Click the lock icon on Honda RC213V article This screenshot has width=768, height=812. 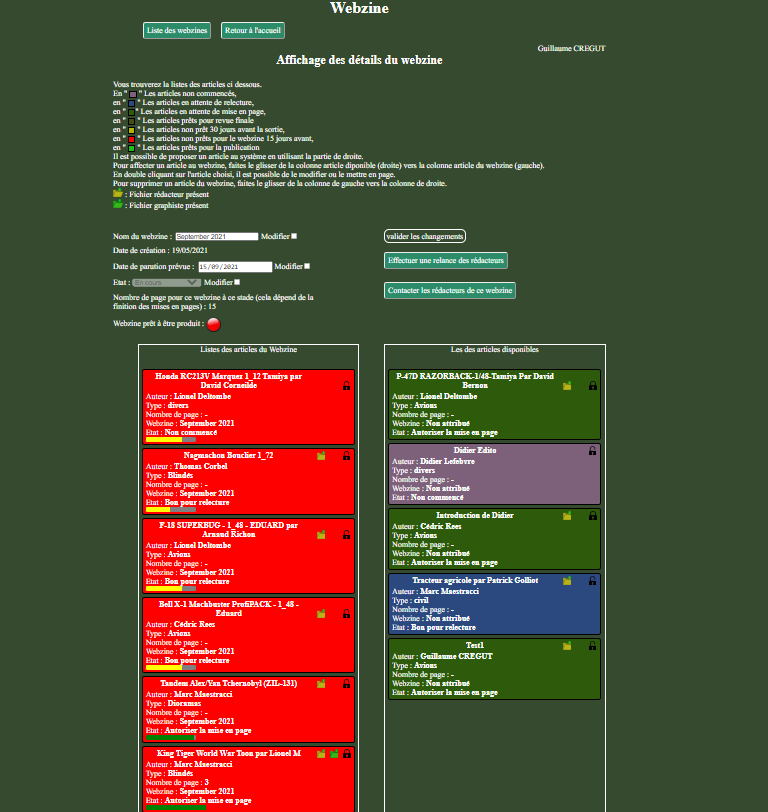pos(346,386)
